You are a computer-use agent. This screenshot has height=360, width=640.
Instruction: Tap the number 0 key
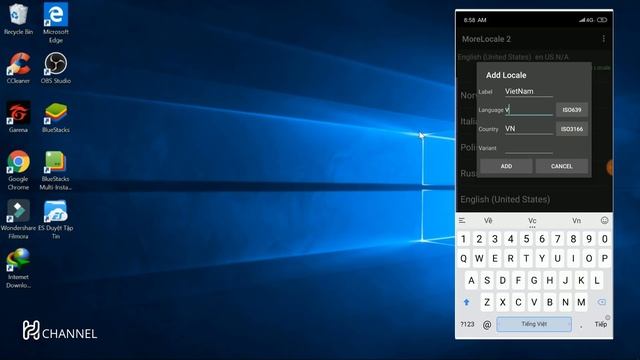[x=605, y=239]
